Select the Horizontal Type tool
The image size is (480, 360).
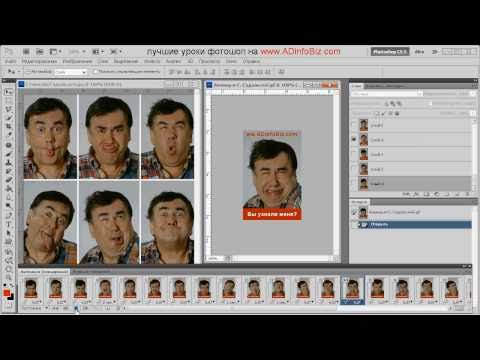coord(9,224)
